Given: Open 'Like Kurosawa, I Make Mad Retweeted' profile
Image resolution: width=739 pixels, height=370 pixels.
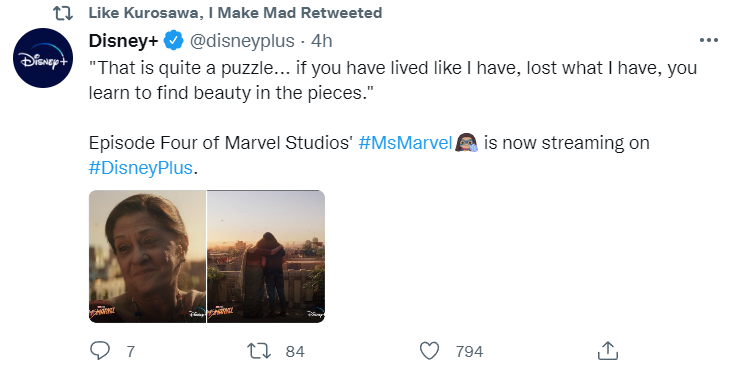Looking at the screenshot, I should click(x=235, y=13).
